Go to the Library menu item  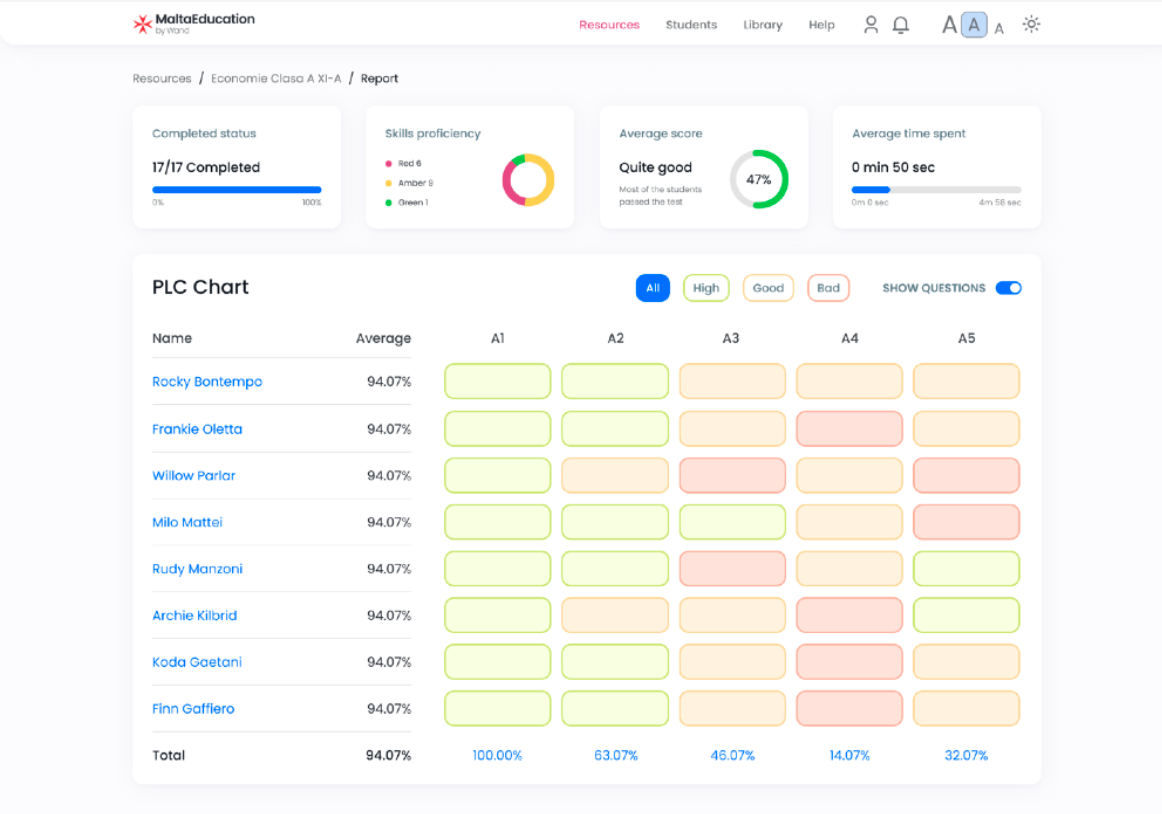point(763,25)
